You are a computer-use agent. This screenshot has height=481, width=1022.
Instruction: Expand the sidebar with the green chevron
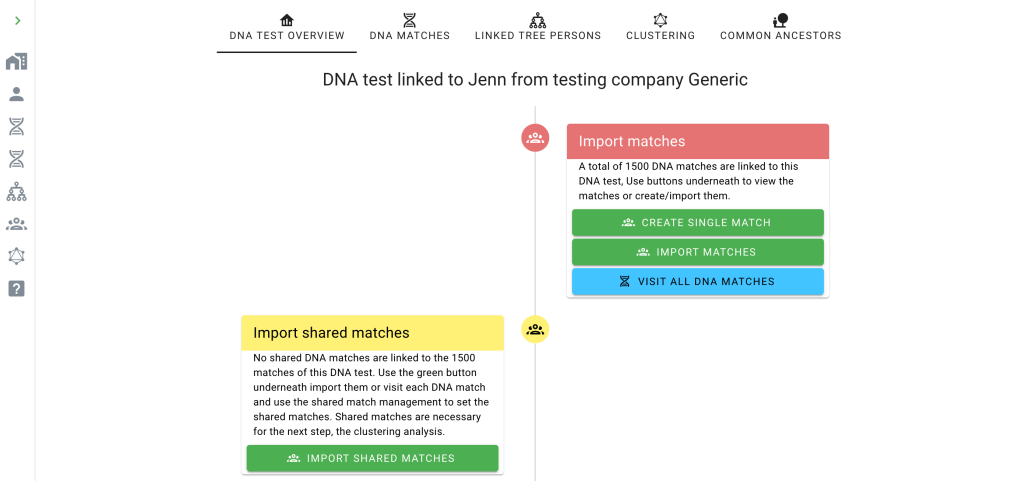(17, 21)
